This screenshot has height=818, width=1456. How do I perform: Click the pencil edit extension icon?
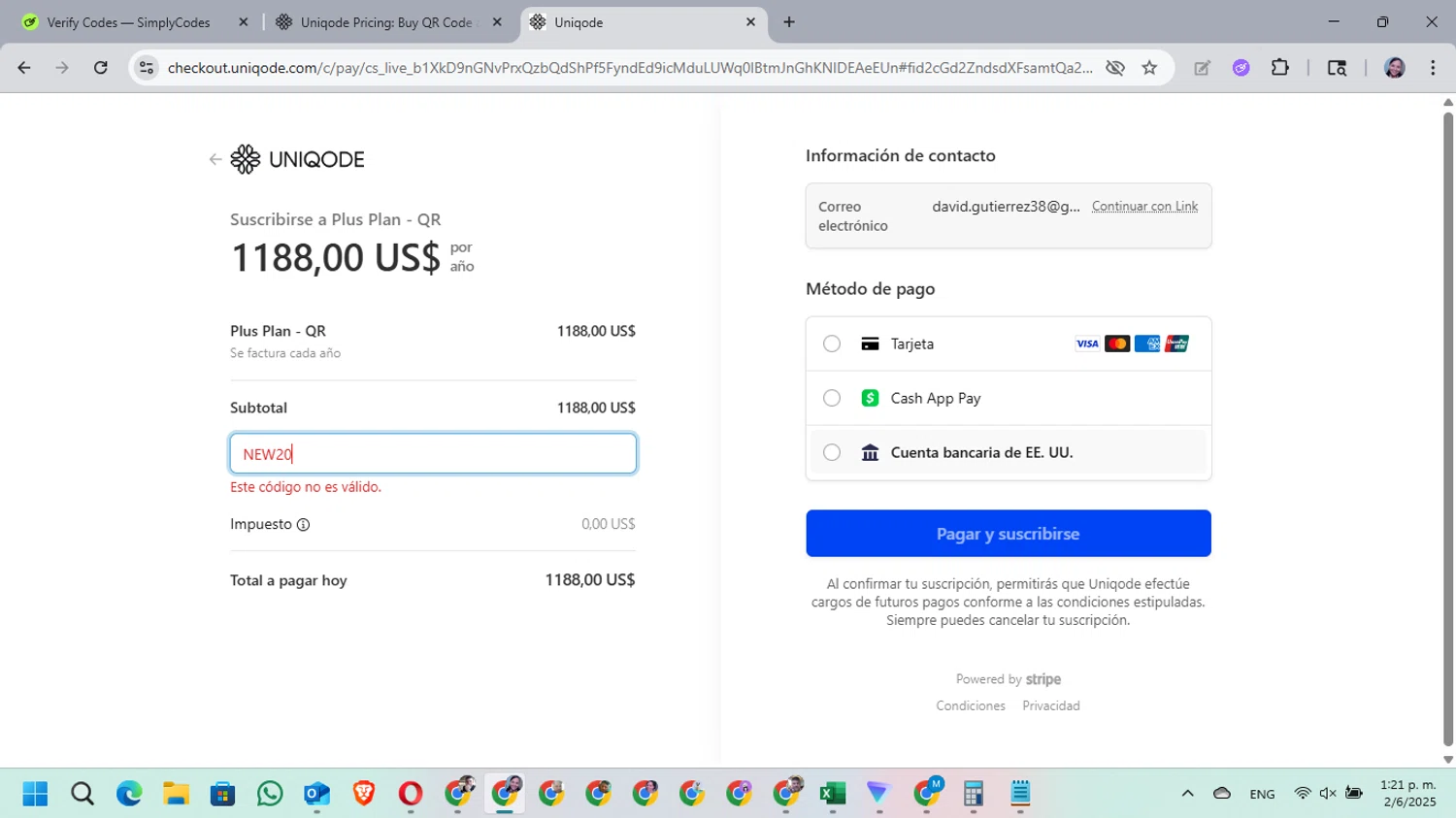pyautogui.click(x=1203, y=68)
